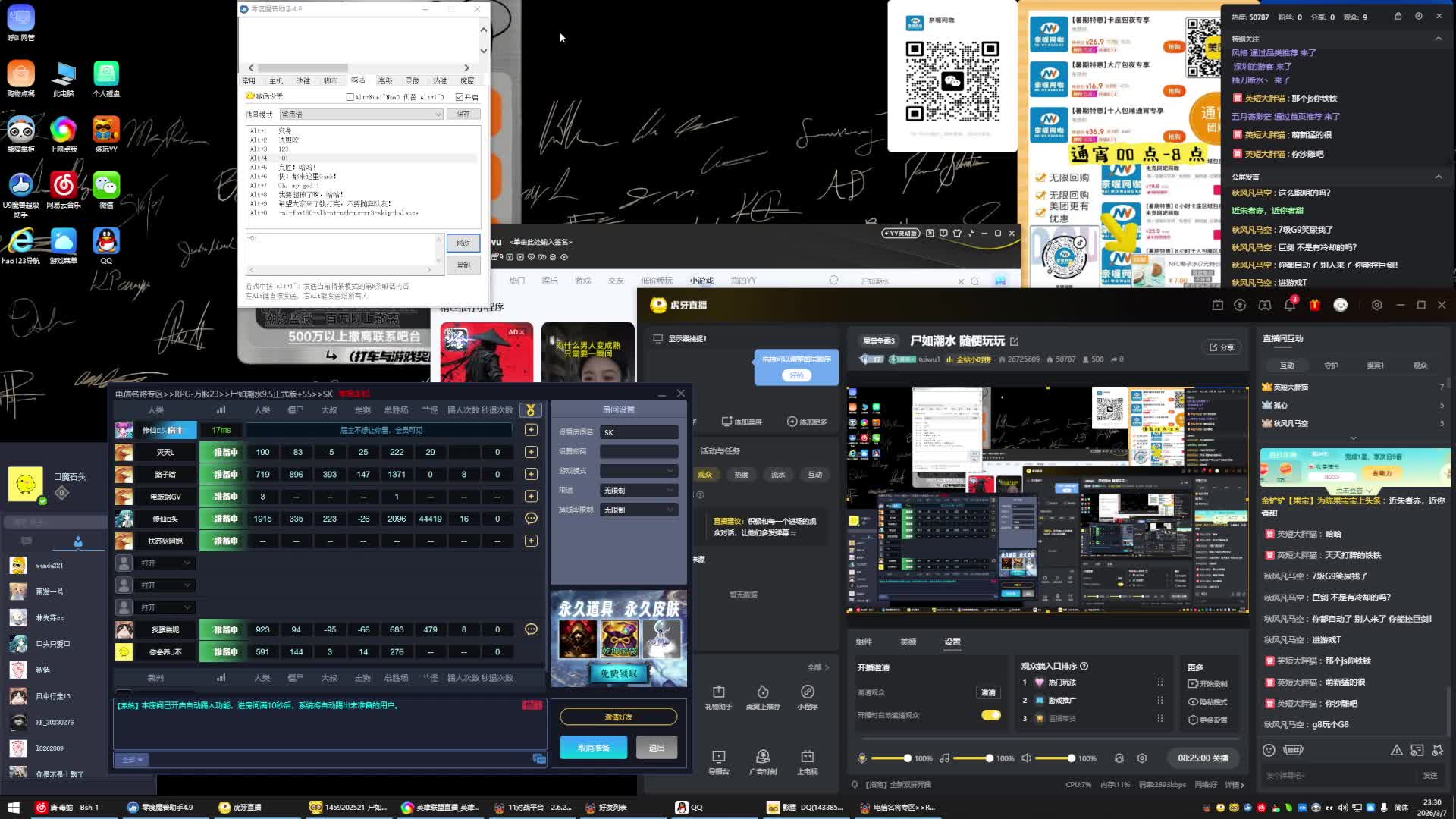This screenshot has height=819, width=1456.
Task: Open the 游戏模式 dropdown in room settings
Action: click(639, 471)
